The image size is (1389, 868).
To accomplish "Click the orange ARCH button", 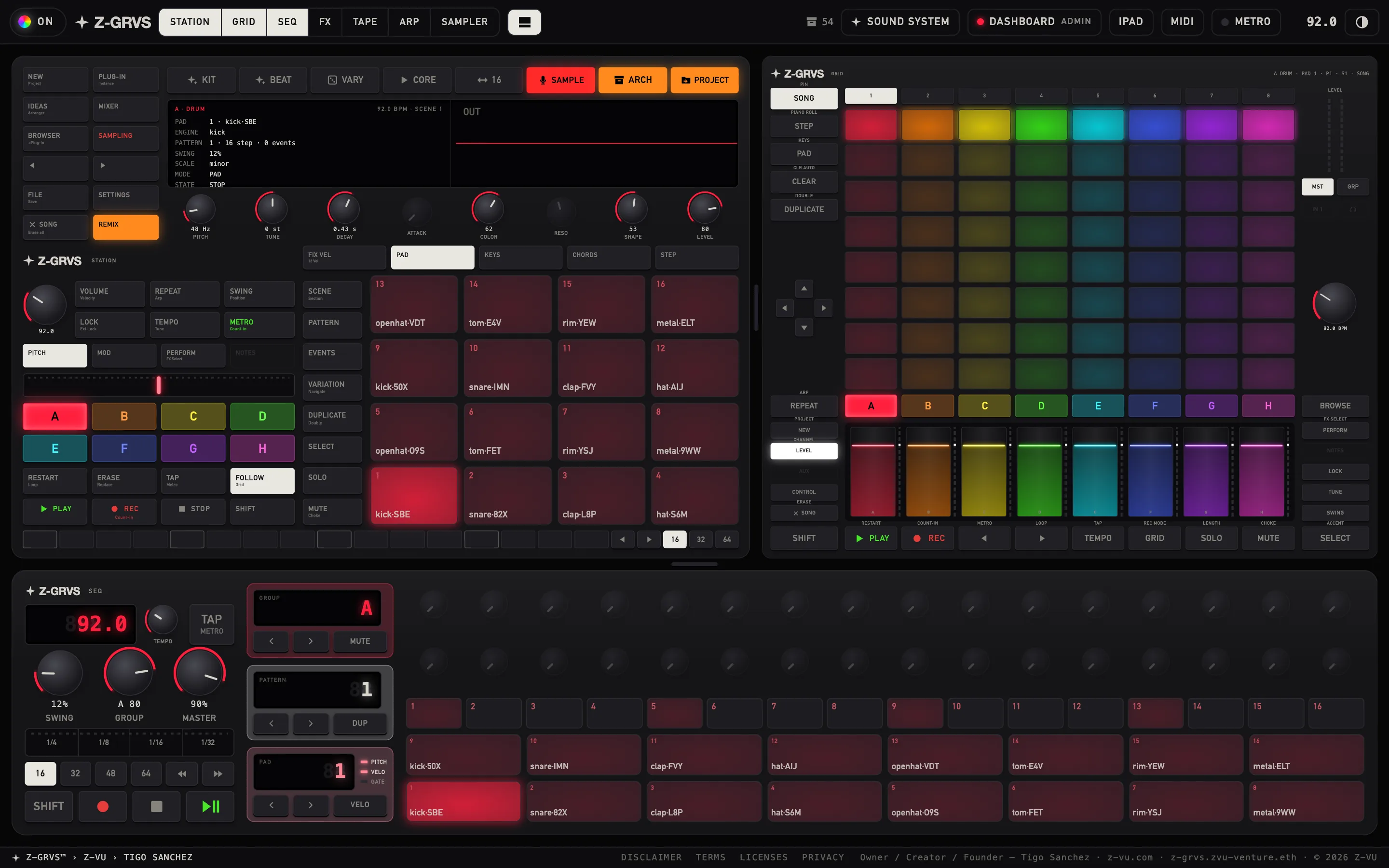I will click(x=632, y=80).
